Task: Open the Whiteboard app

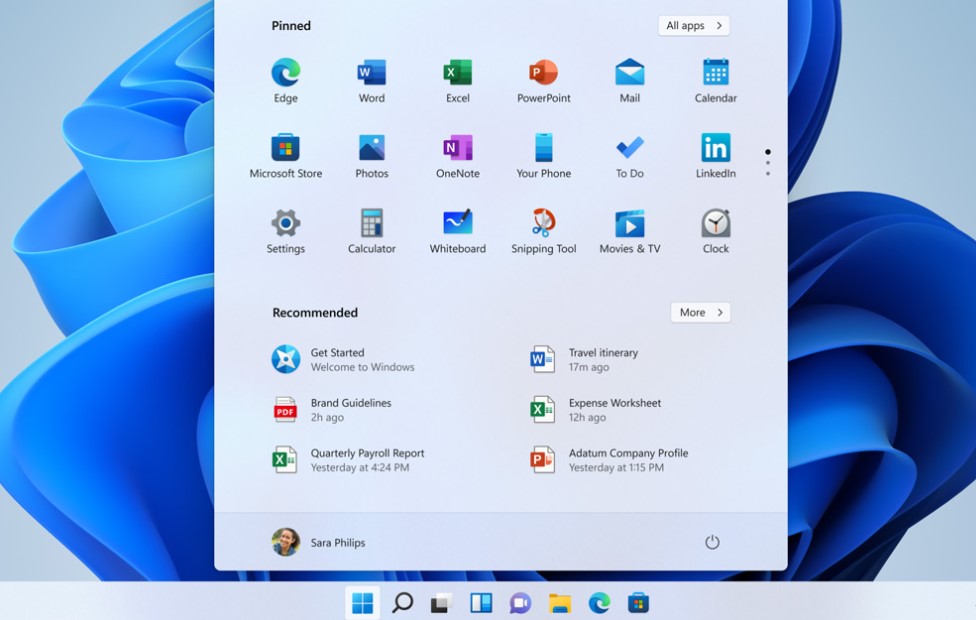Action: click(457, 224)
